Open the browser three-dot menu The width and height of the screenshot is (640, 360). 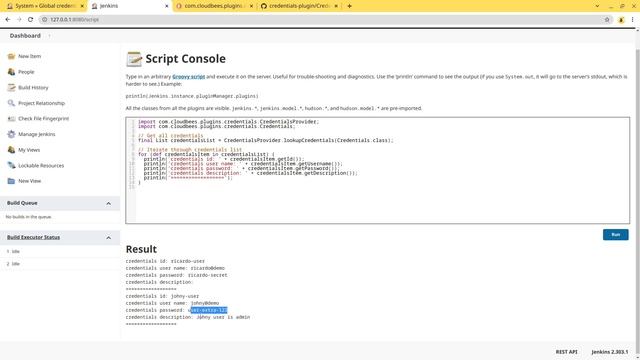(633, 19)
